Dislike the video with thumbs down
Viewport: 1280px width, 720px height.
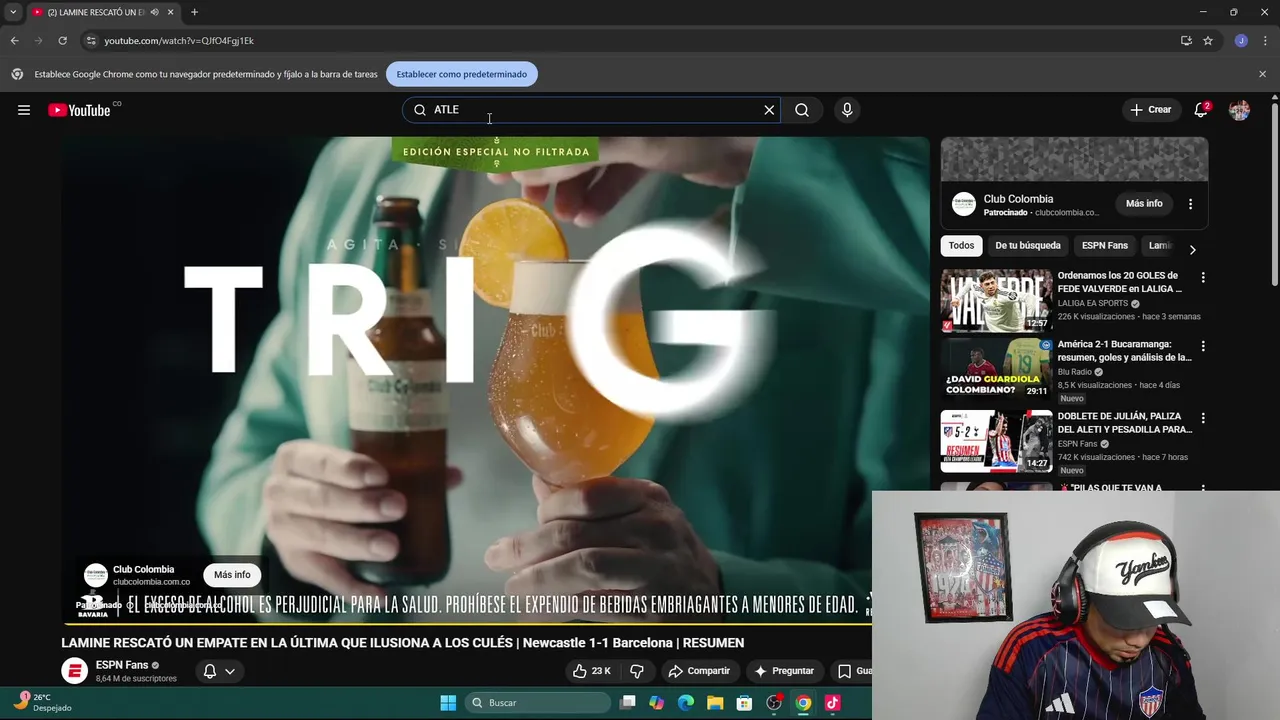[637, 671]
